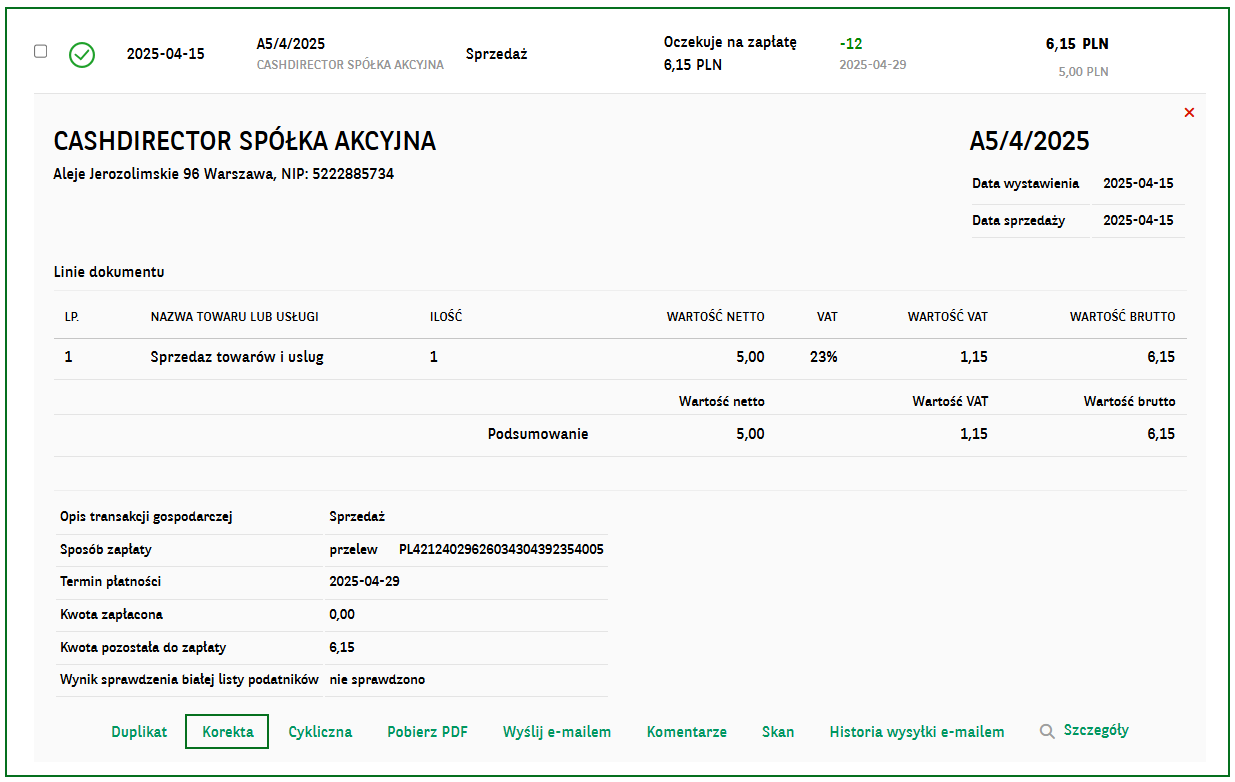Image resolution: width=1235 pixels, height=782 pixels.
Task: Open the Cykliczna option
Action: 320,732
